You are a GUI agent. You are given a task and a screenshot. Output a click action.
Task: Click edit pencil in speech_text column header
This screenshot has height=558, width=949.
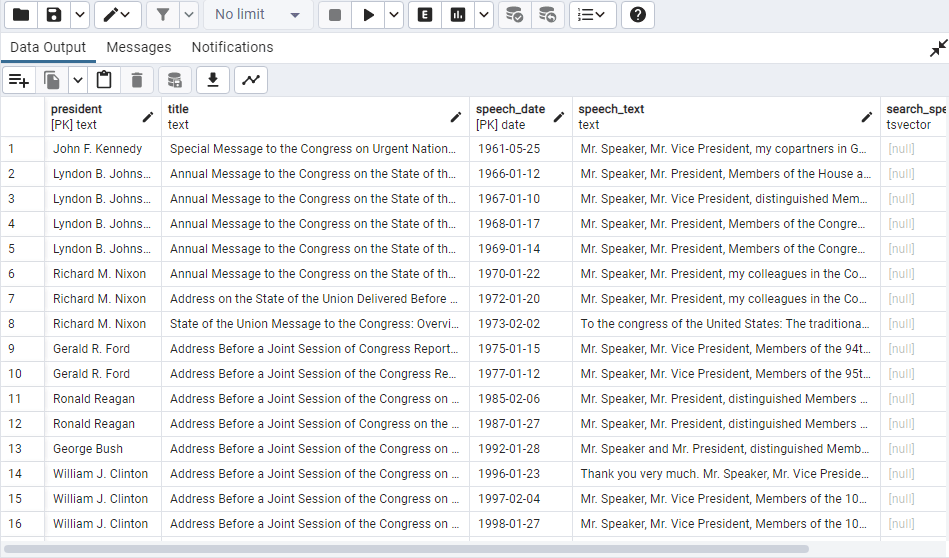(867, 117)
